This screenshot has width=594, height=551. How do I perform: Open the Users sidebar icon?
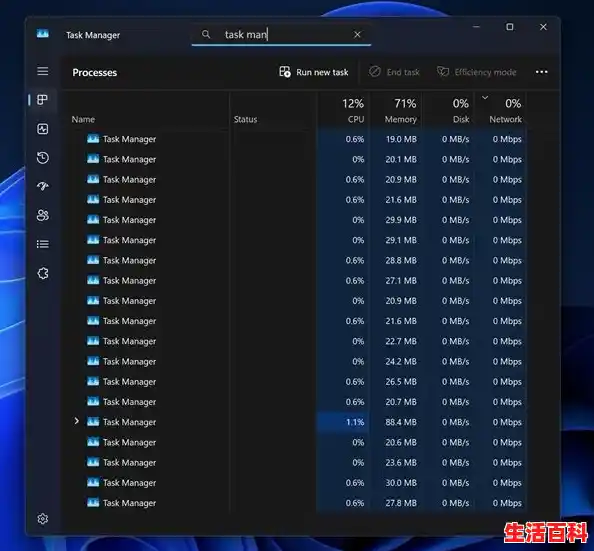coord(42,215)
